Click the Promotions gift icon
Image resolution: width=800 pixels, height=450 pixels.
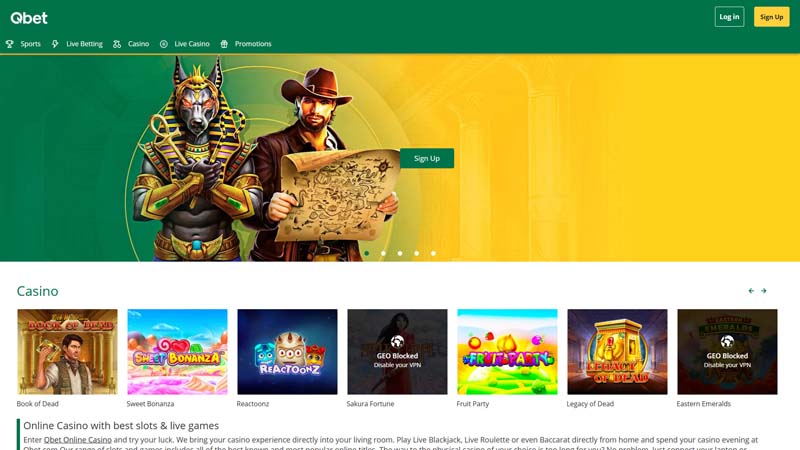(x=224, y=44)
